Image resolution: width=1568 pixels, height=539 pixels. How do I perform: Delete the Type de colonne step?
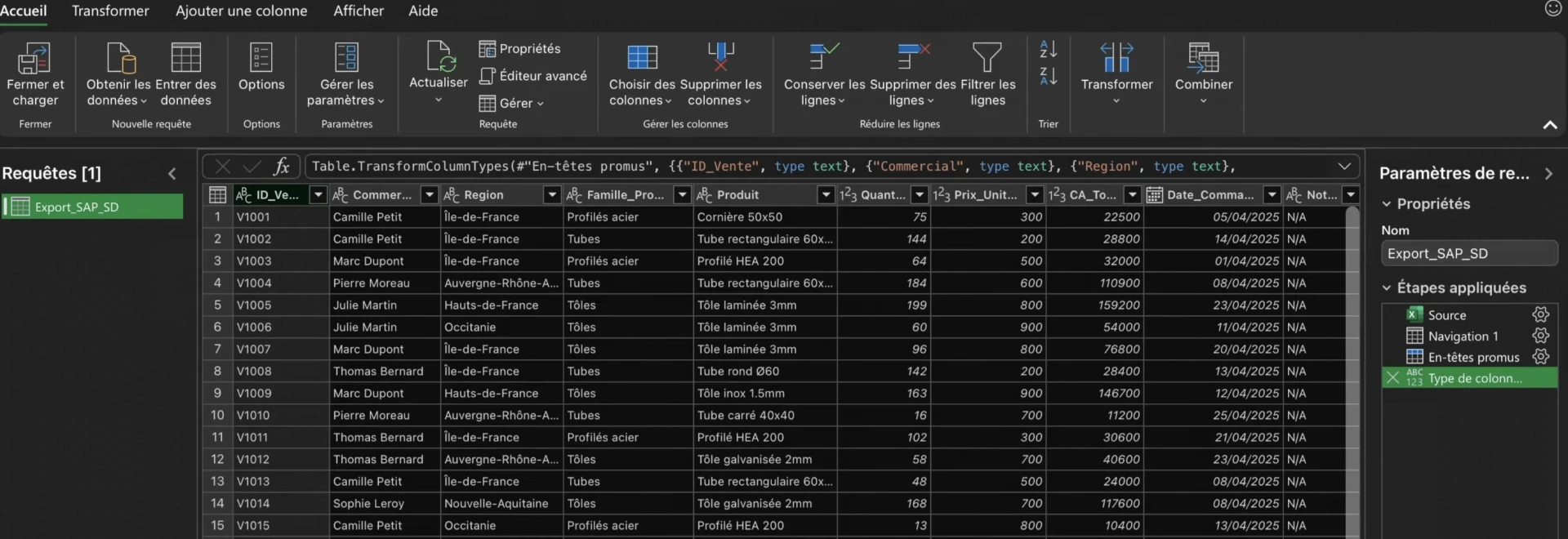1392,377
